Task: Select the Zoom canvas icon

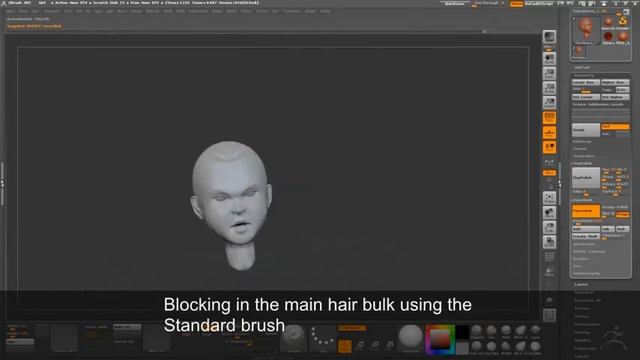Action: 549,73
